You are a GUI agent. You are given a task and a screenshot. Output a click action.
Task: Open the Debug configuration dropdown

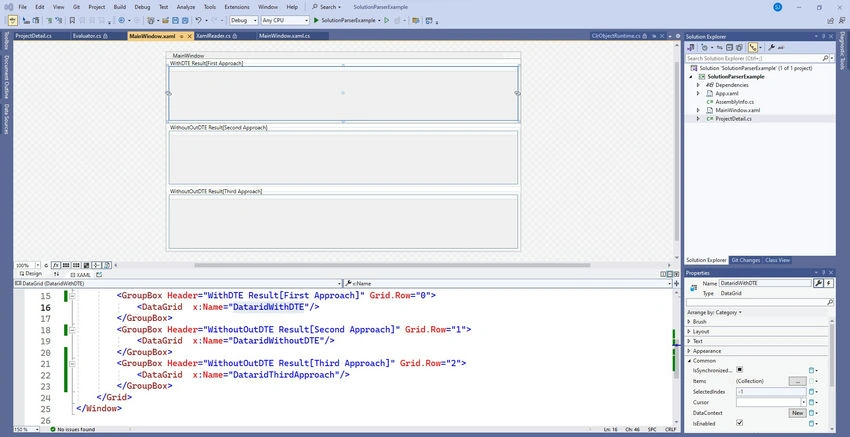coord(244,20)
